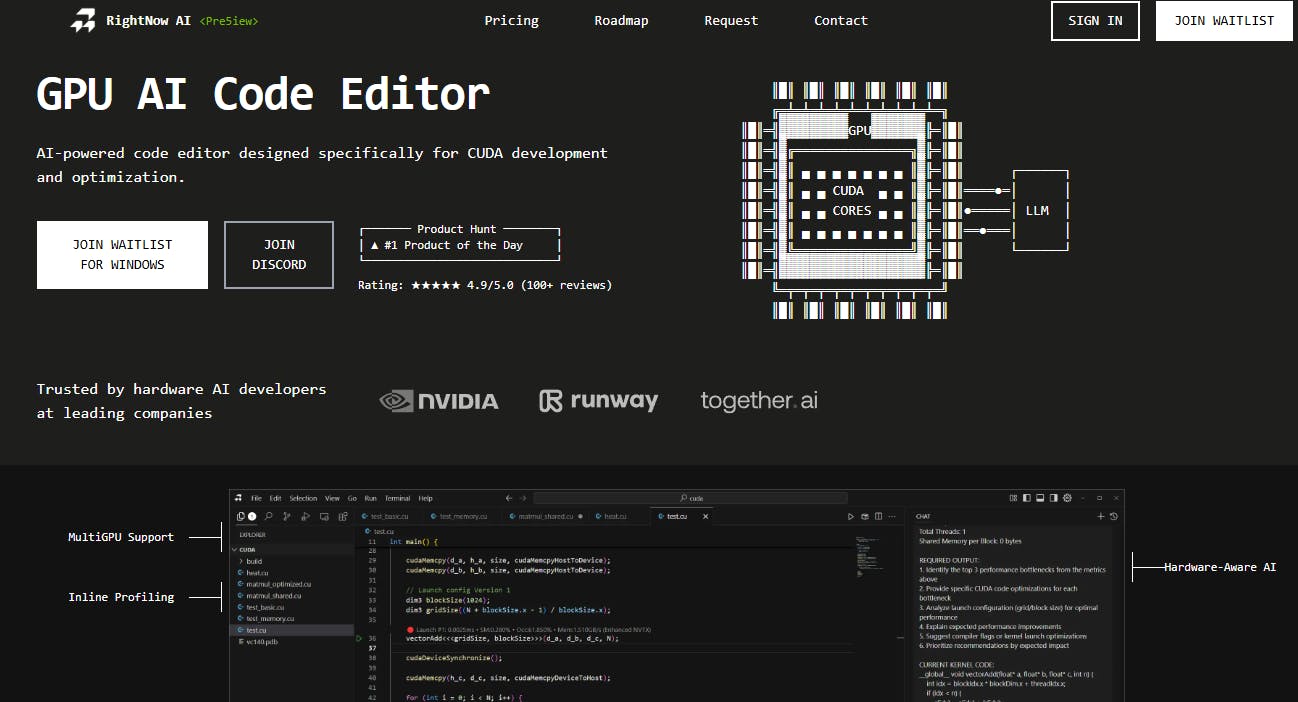This screenshot has height=702, width=1298.
Task: Open chat history clock icon
Action: [x=1114, y=516]
